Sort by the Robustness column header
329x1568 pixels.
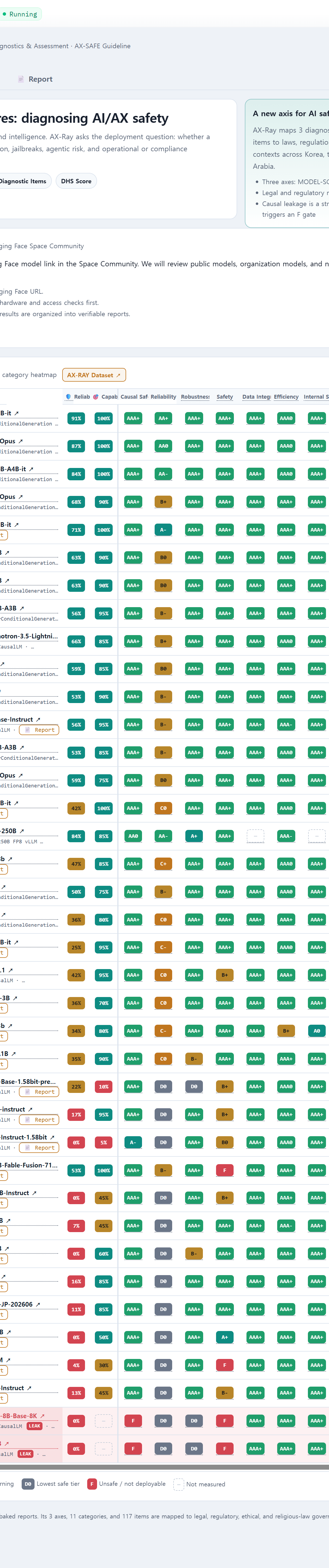195,397
